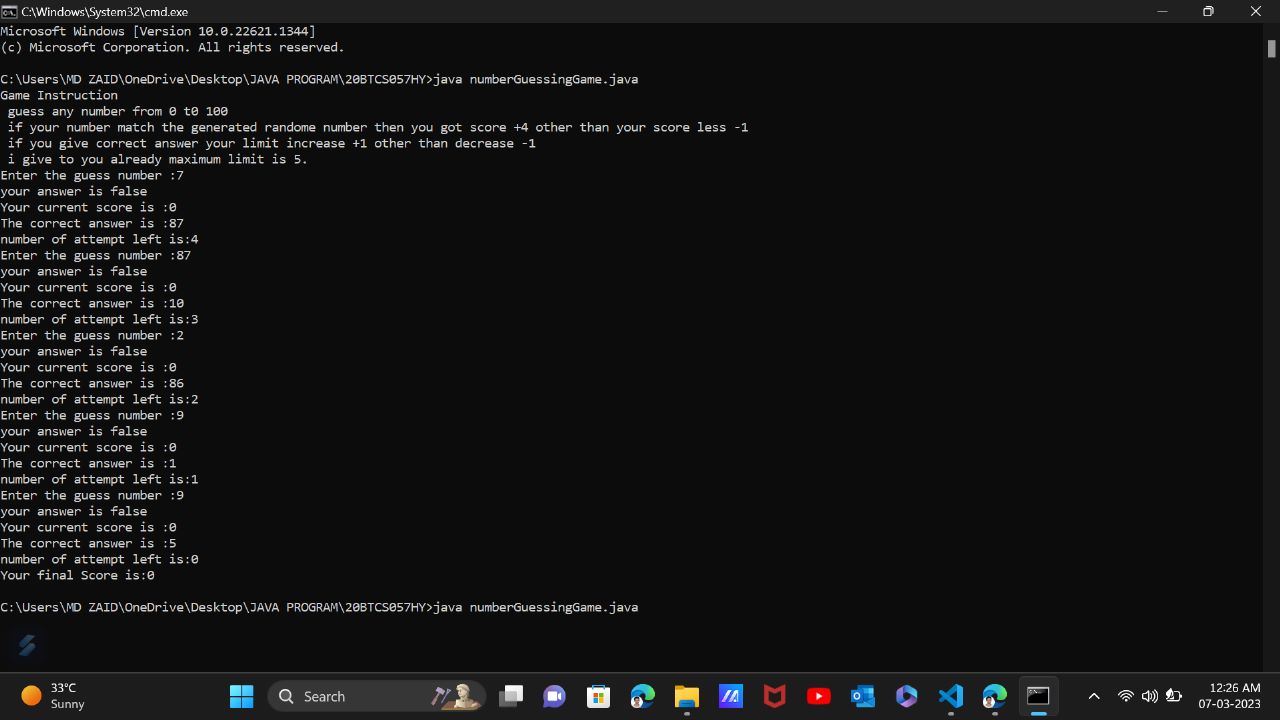Open the blue M app on the taskbar
This screenshot has height=720, width=1280.
click(x=730, y=696)
